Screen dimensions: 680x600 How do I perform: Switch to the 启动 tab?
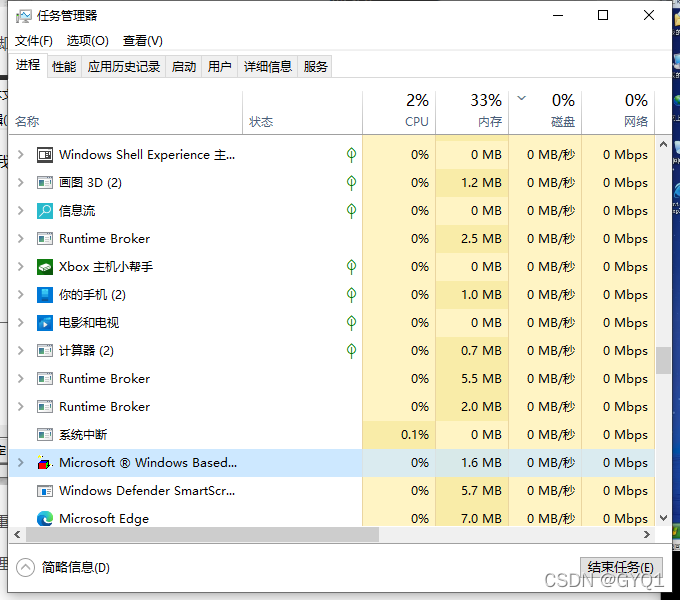pos(184,67)
